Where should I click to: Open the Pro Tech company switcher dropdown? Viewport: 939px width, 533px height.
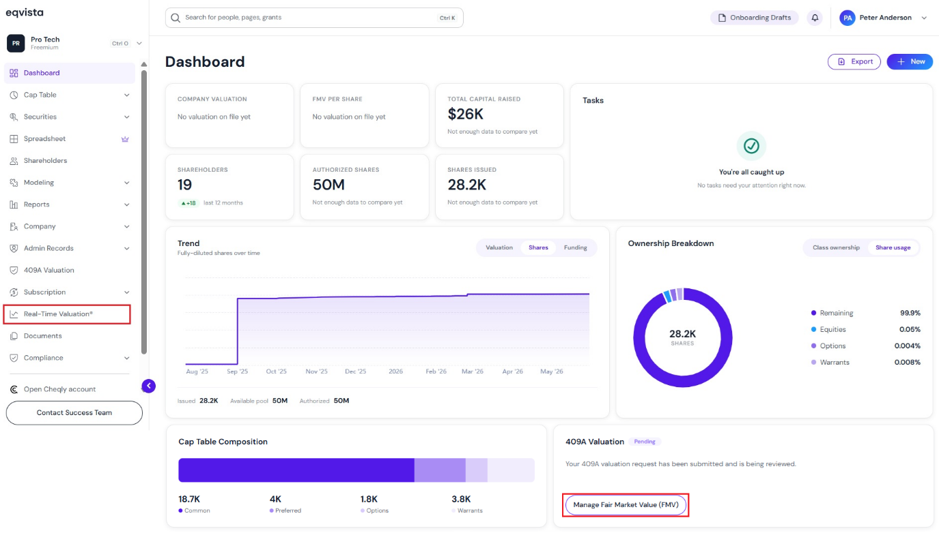[x=139, y=43]
